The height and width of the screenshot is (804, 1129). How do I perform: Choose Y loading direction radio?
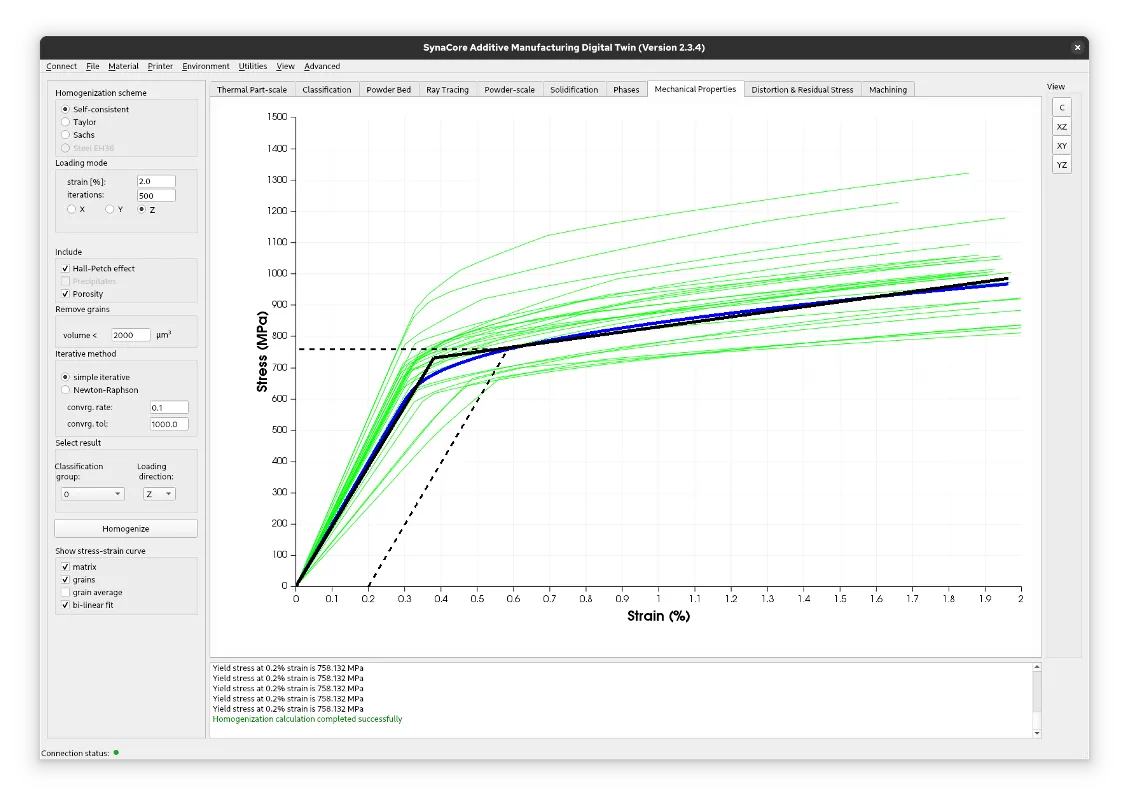tap(109, 209)
